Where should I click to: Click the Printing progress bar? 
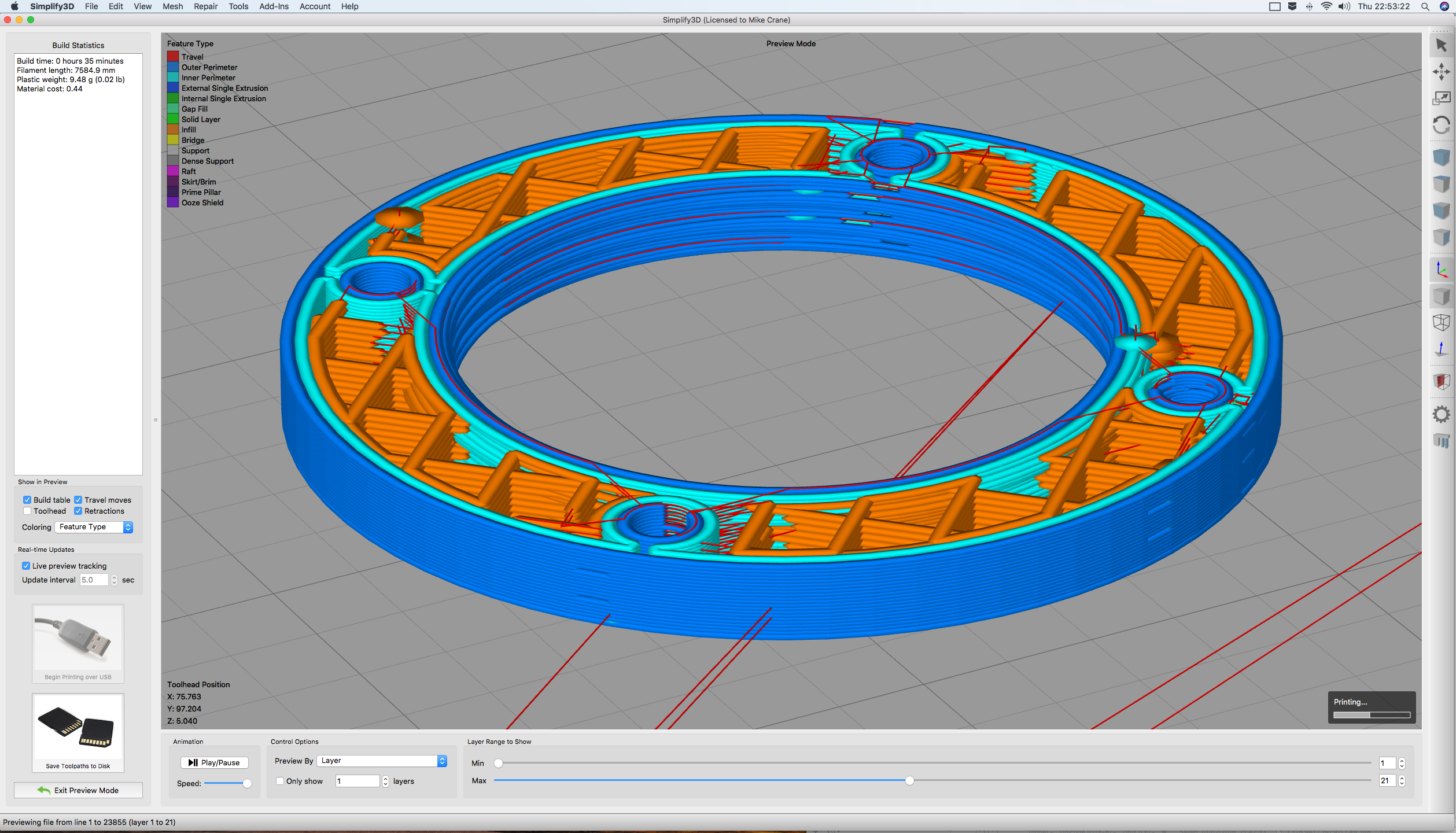[x=1372, y=715]
